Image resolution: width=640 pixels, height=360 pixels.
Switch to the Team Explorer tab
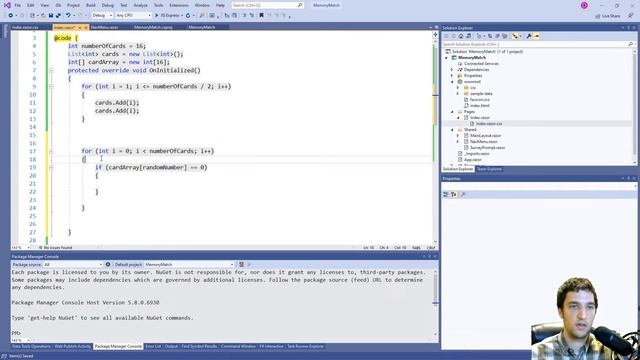[489, 169]
